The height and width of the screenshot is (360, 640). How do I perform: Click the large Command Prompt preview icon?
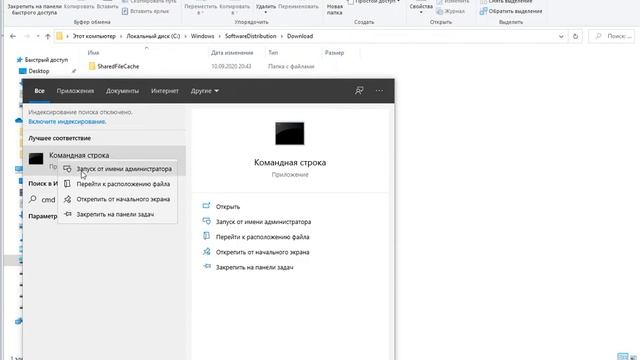290,133
